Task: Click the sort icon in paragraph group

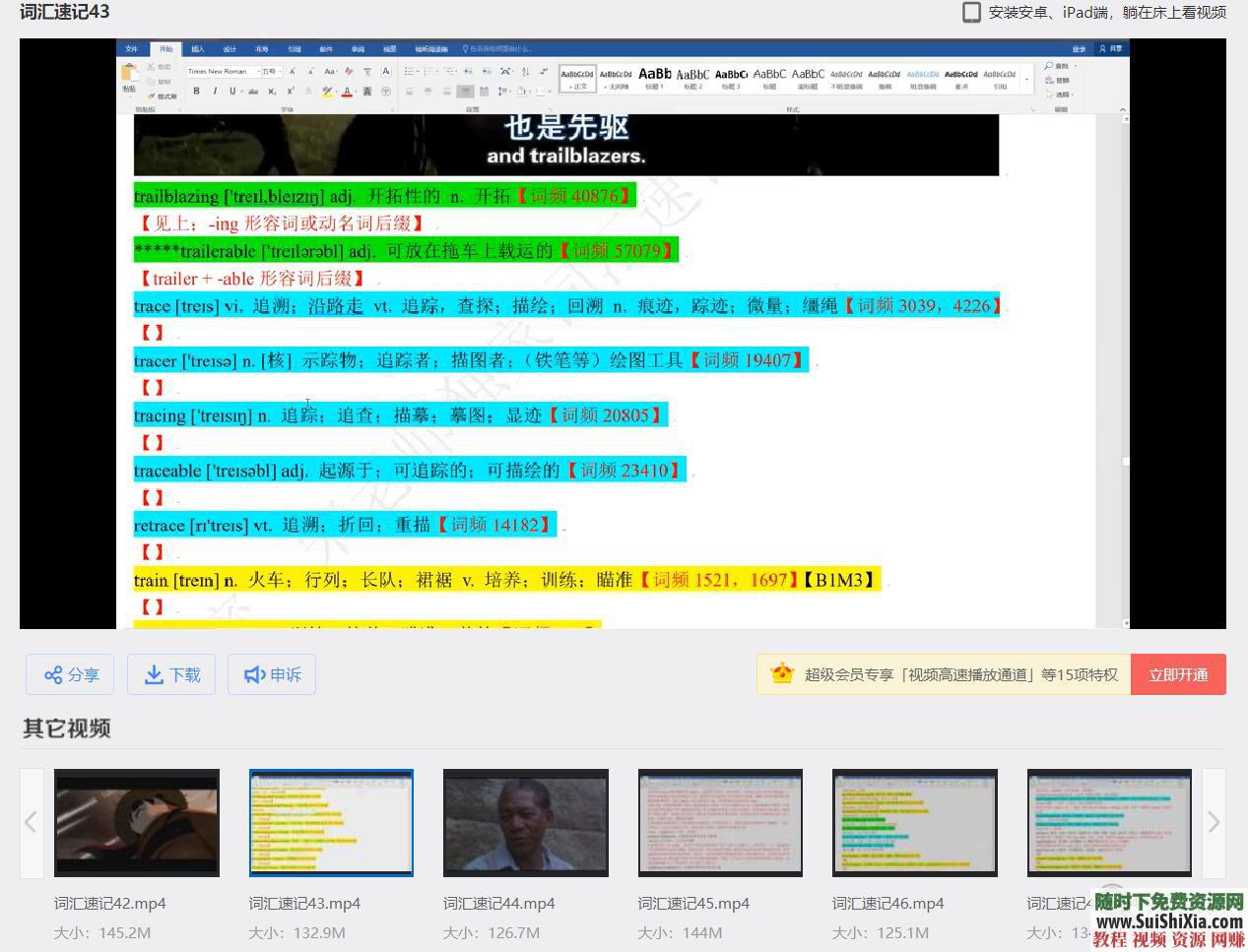Action: [524, 73]
